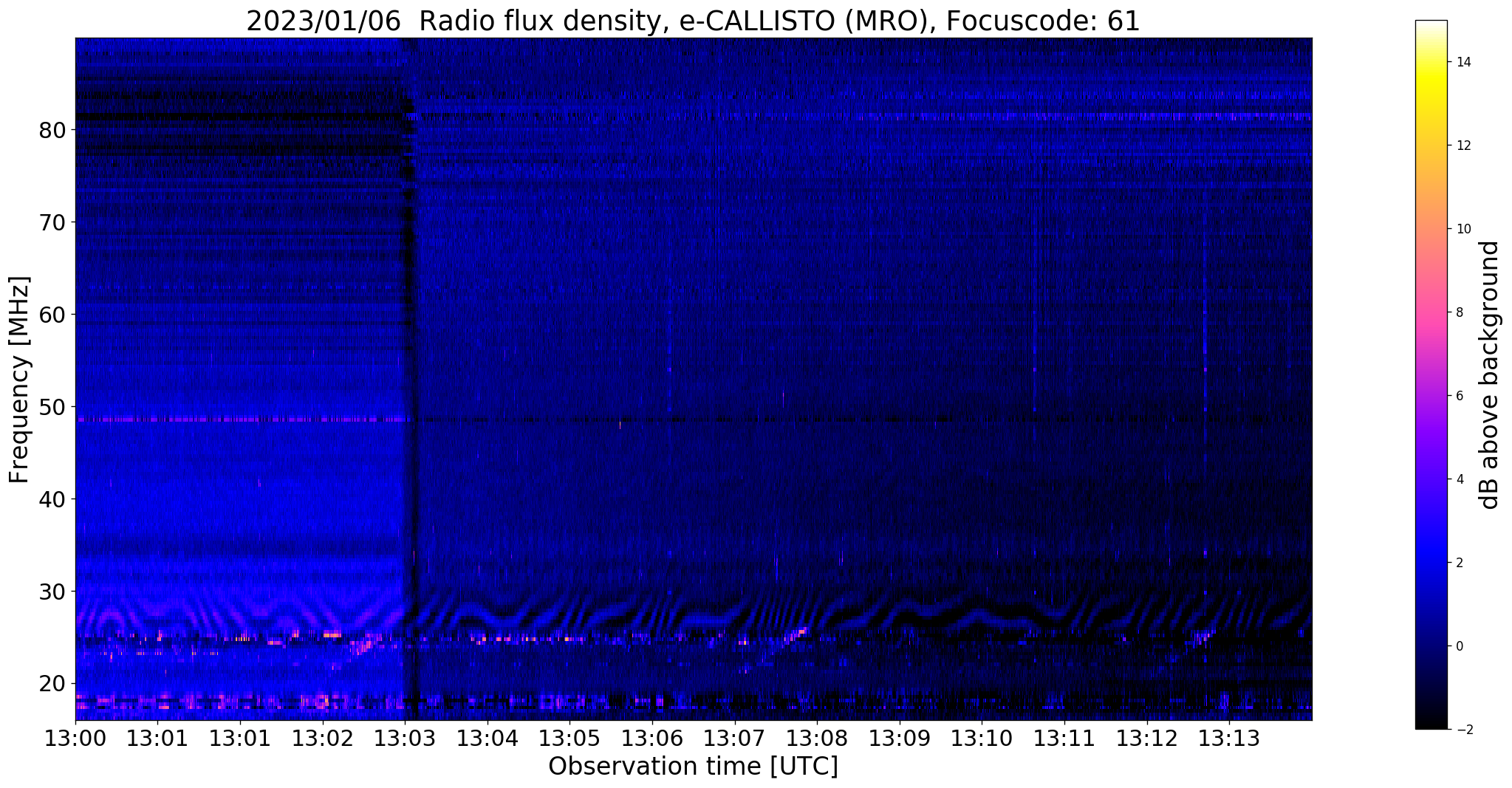Click the 40 MHz frequency tick label
Viewport: 1512px width, 788px height.
(53, 499)
